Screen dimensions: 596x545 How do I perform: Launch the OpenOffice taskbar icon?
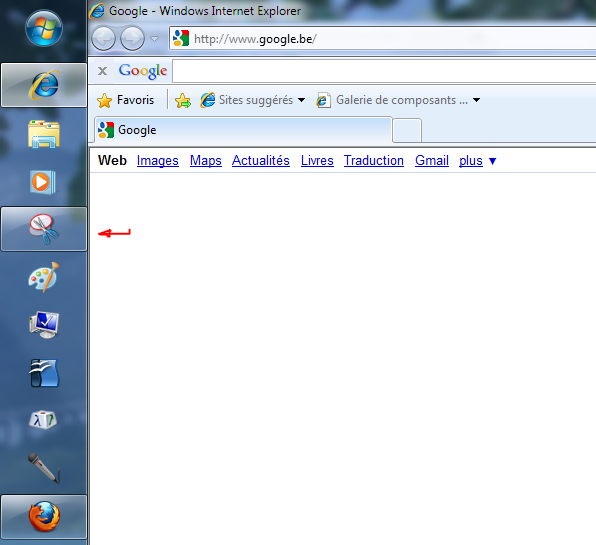[44, 373]
